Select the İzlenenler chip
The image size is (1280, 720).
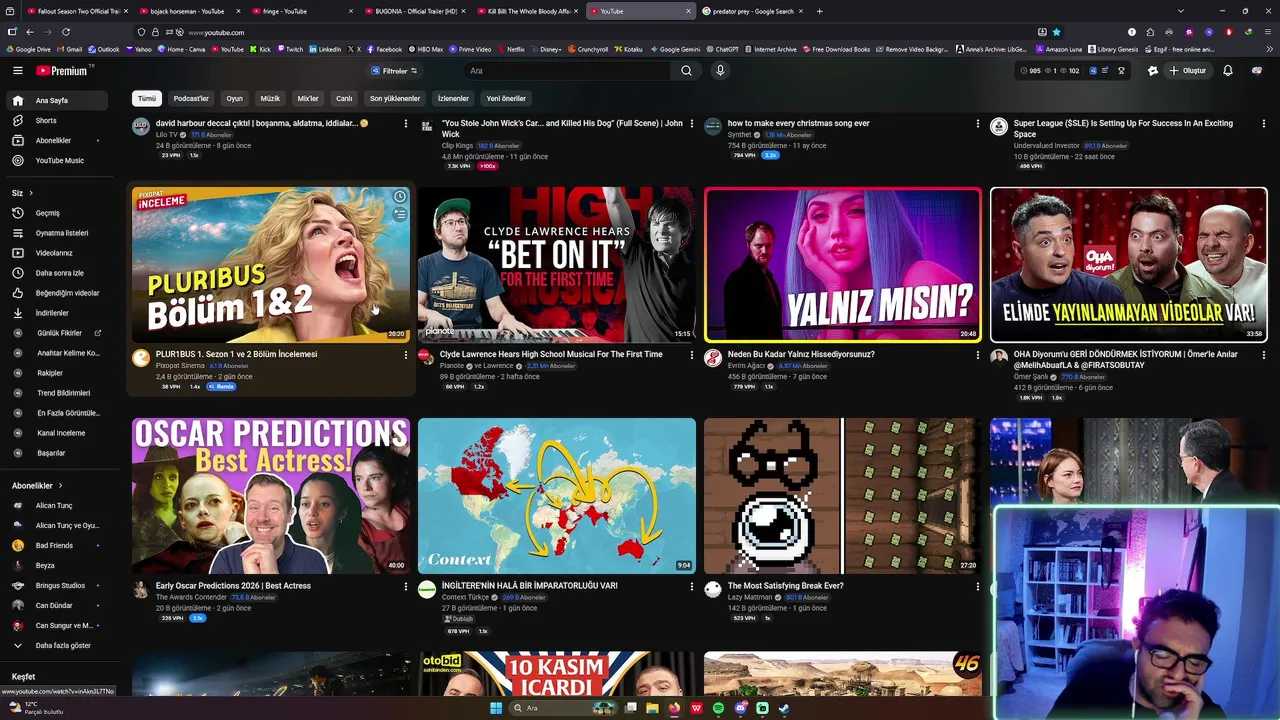coord(453,99)
